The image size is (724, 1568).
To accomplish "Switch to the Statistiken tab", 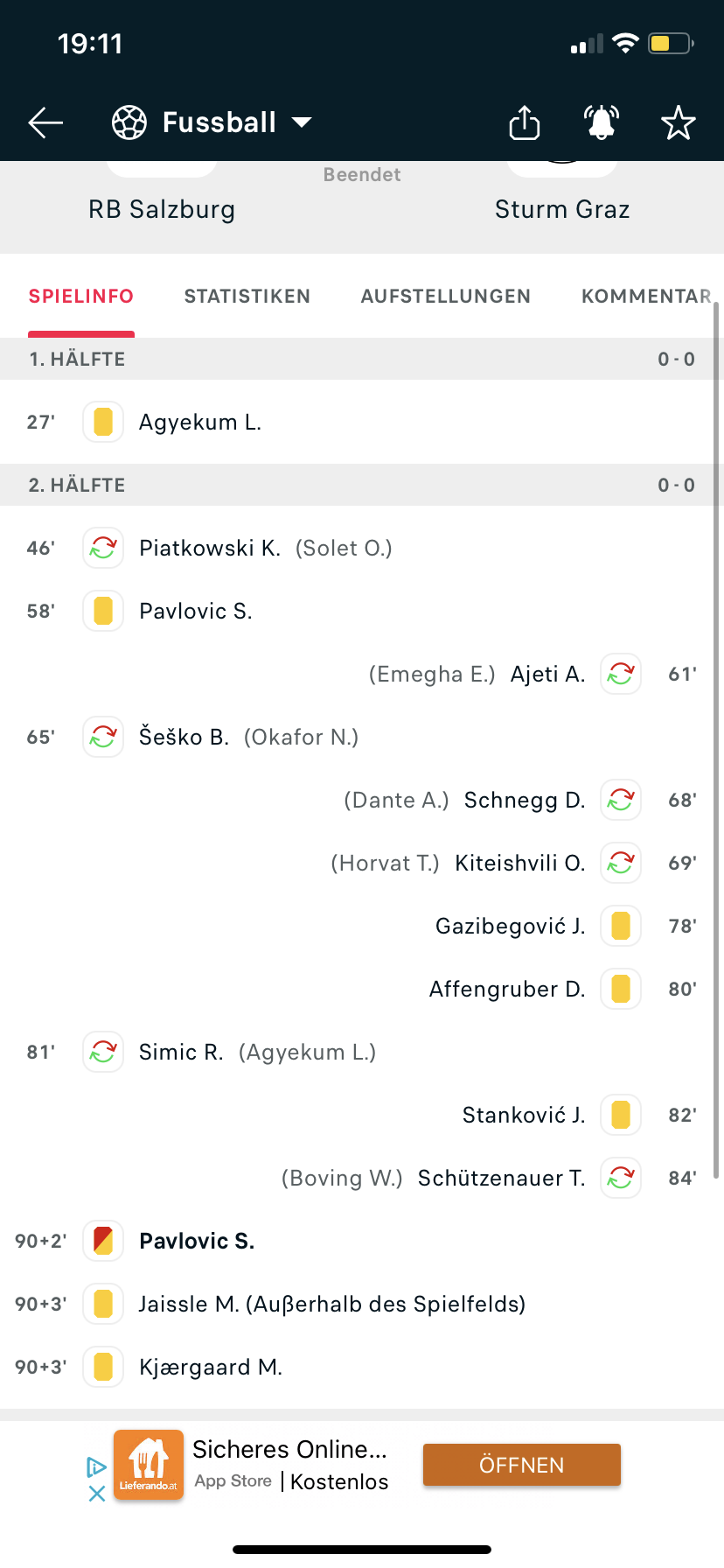I will pos(247,297).
